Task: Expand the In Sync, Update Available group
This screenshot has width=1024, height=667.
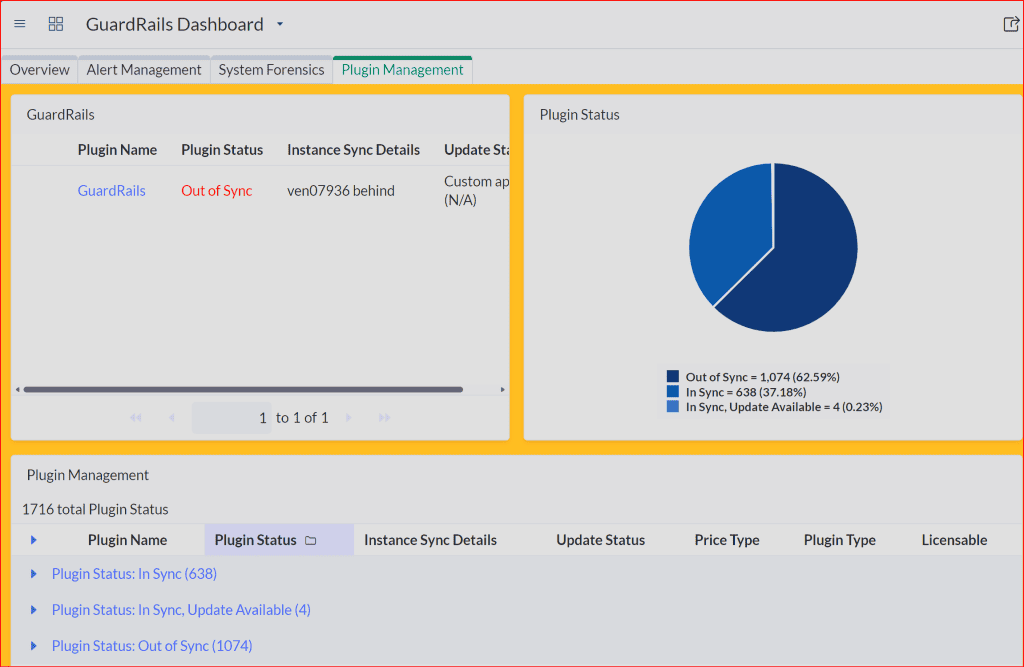Action: point(33,610)
